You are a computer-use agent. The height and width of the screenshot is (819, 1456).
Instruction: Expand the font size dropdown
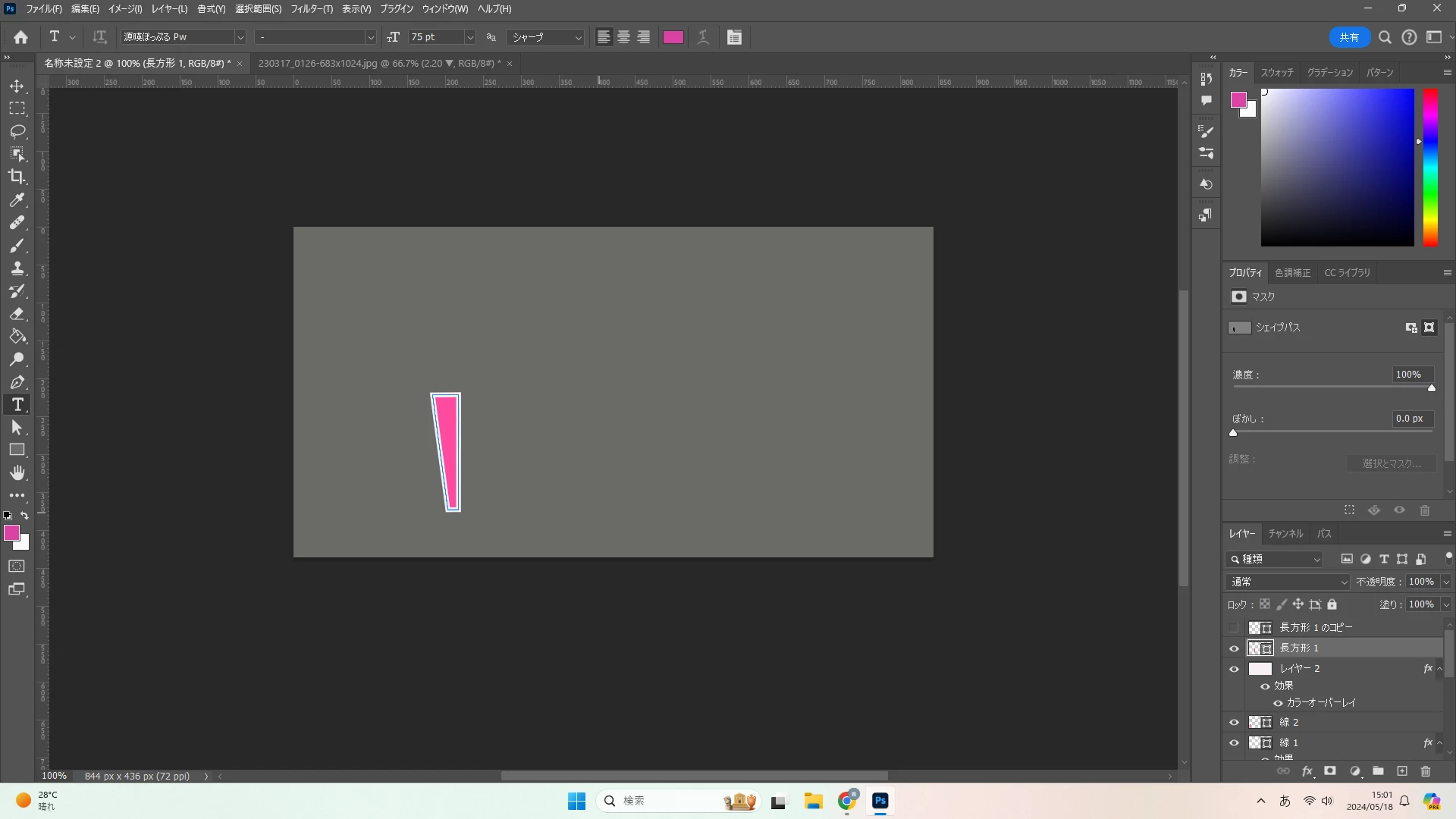pyautogui.click(x=469, y=37)
